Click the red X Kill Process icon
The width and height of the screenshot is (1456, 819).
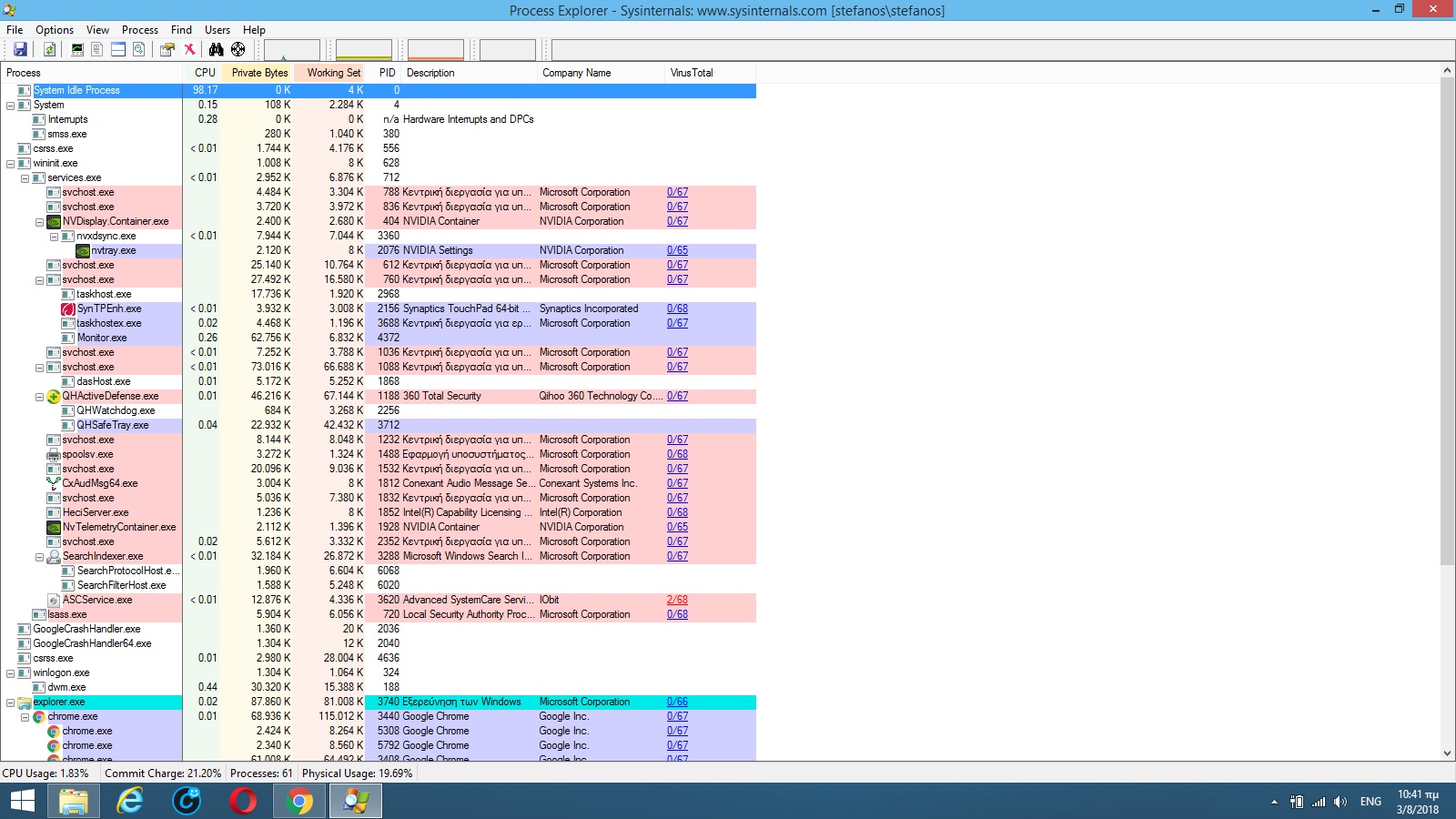[189, 49]
